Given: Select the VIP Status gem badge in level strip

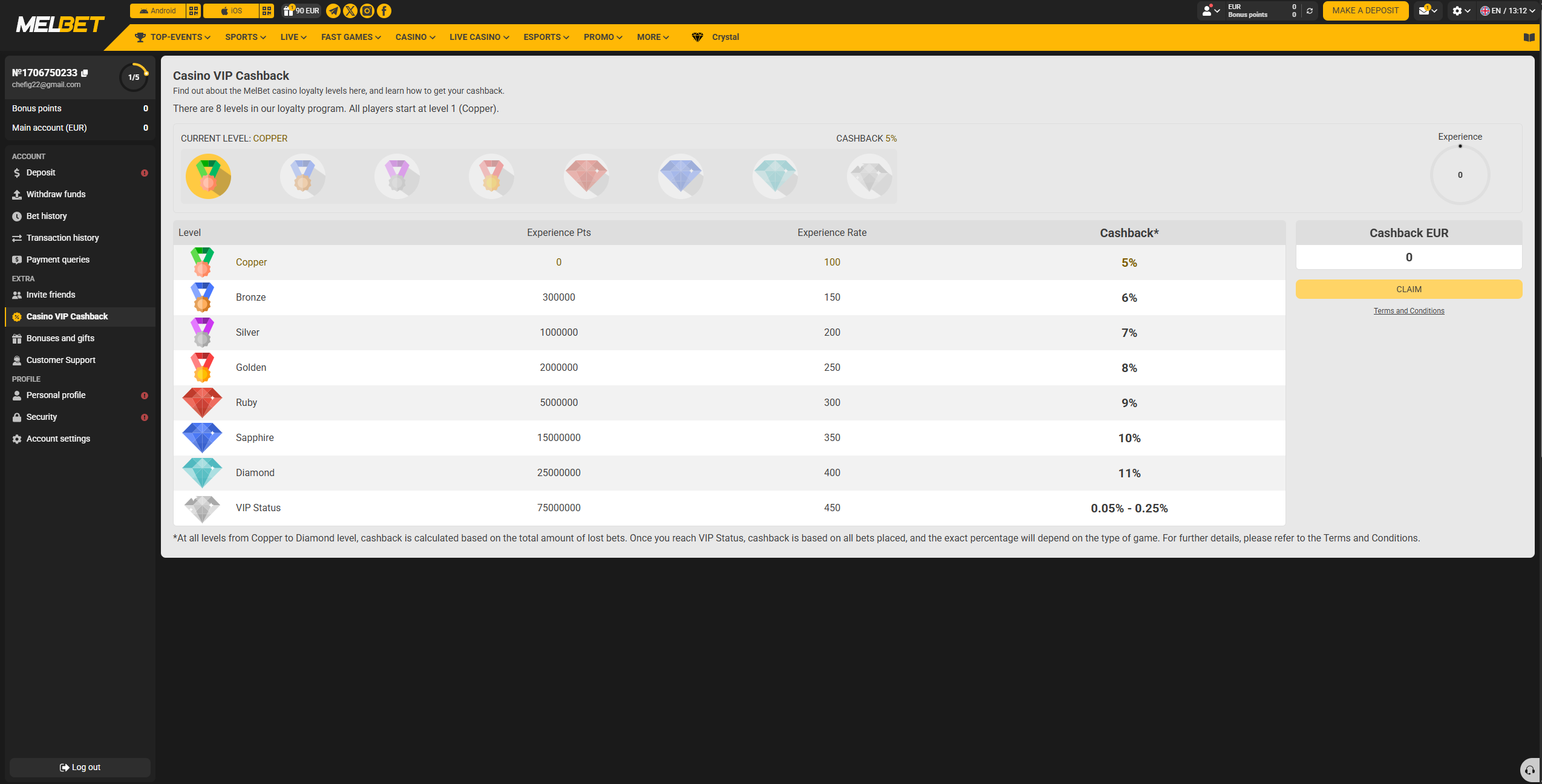Looking at the screenshot, I should (869, 176).
